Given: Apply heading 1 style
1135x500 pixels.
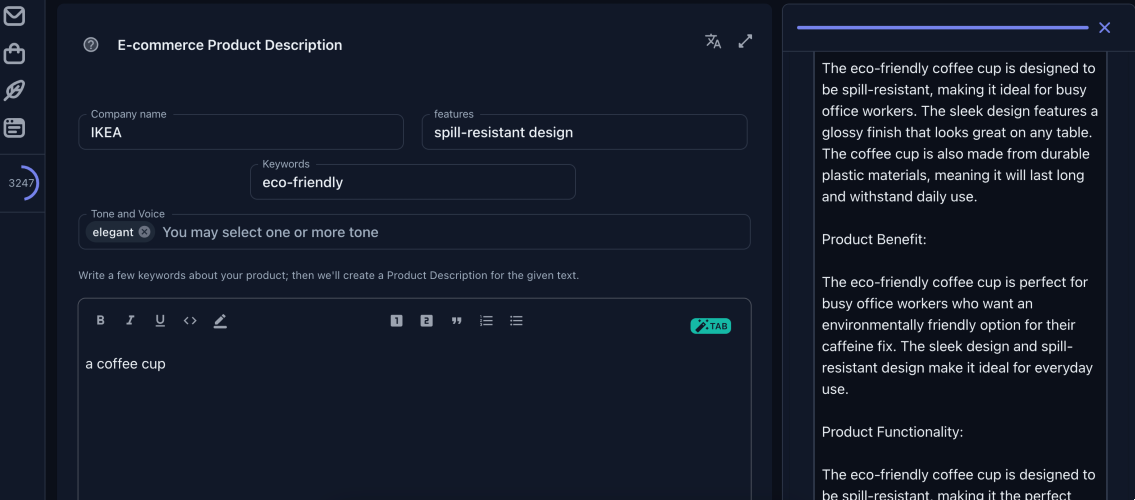Looking at the screenshot, I should 397,321.
